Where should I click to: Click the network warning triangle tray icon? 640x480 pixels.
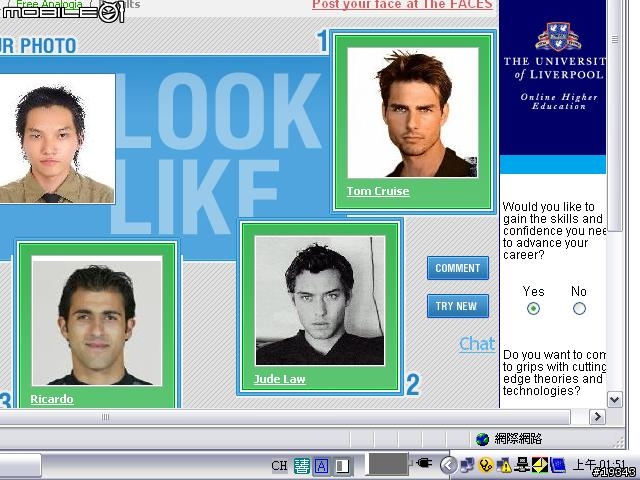[504, 465]
